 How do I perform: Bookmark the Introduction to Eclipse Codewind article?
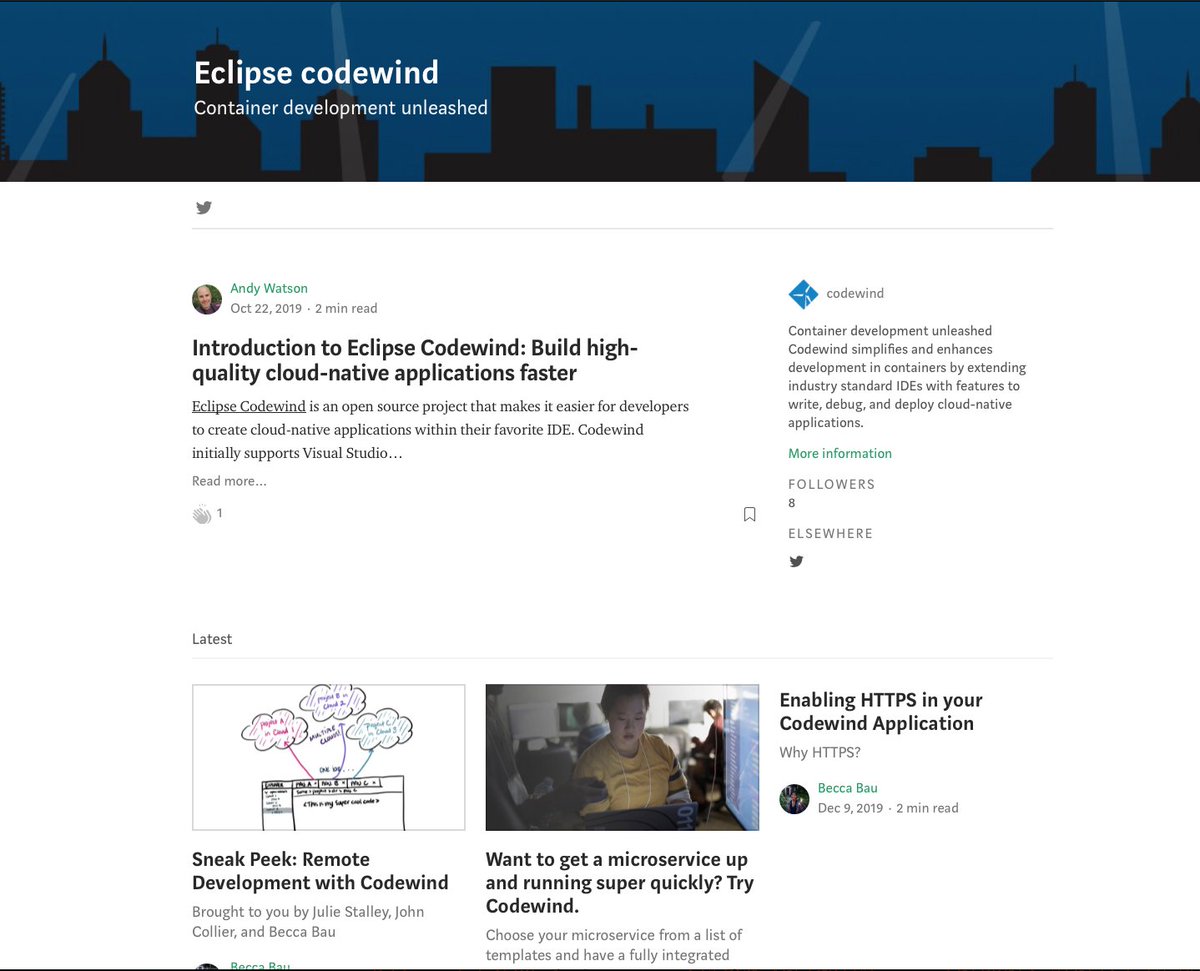(x=749, y=514)
